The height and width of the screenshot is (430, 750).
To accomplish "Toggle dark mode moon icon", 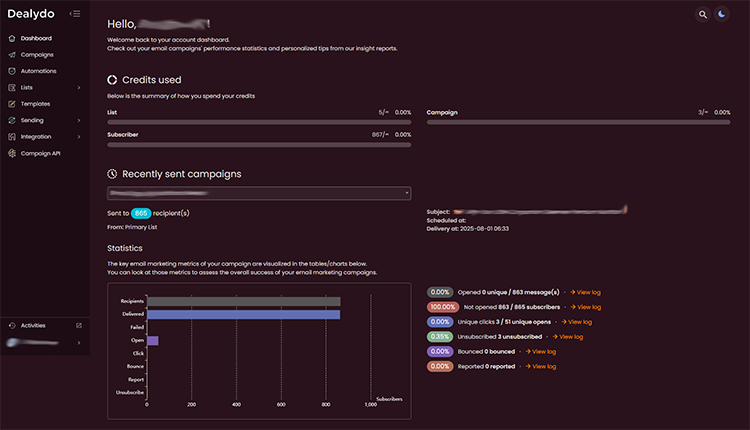I will pyautogui.click(x=722, y=14).
